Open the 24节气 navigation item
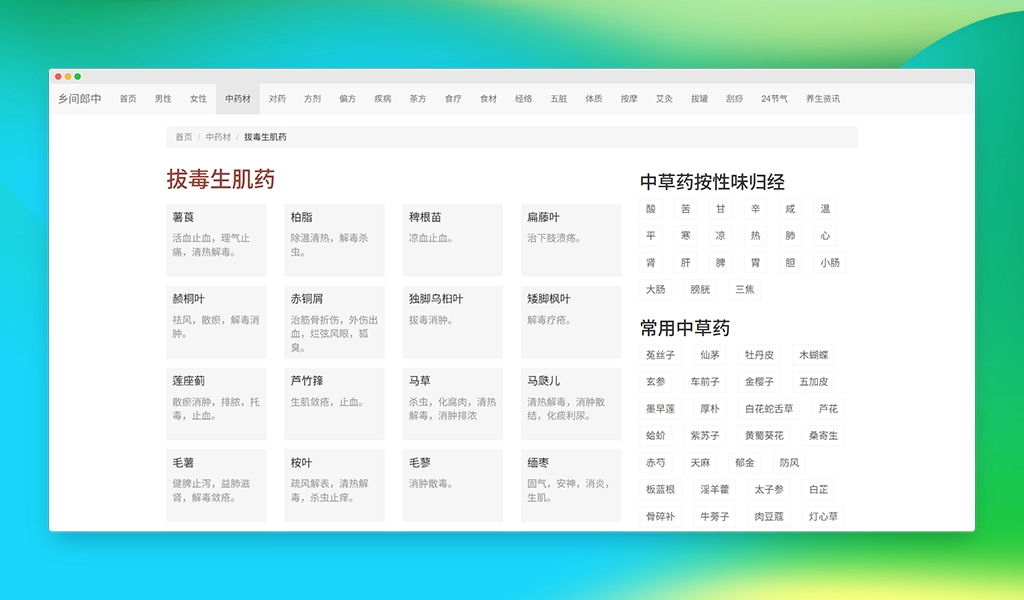Image resolution: width=1024 pixels, height=600 pixels. [x=775, y=99]
